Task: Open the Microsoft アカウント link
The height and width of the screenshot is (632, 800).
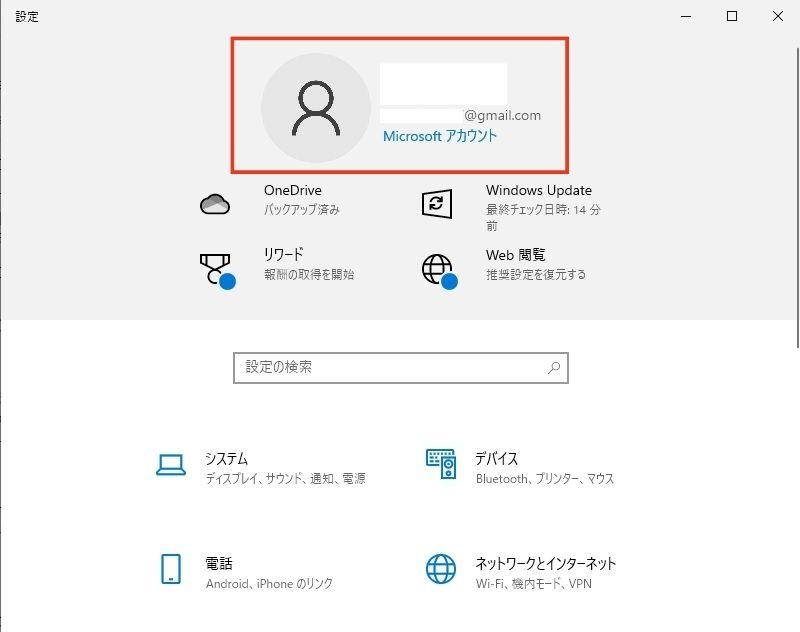Action: pyautogui.click(x=440, y=137)
